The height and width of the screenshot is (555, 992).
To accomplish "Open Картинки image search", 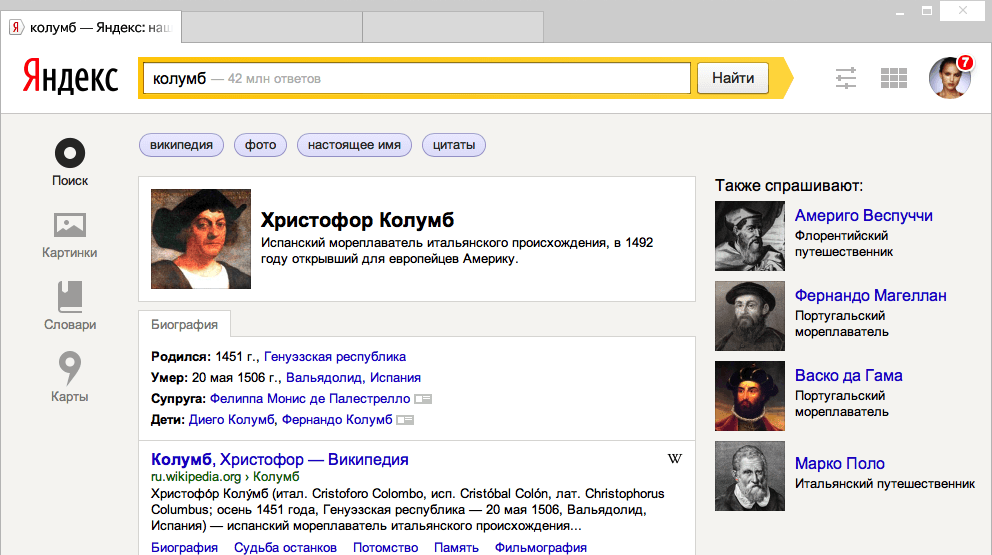I will [70, 235].
